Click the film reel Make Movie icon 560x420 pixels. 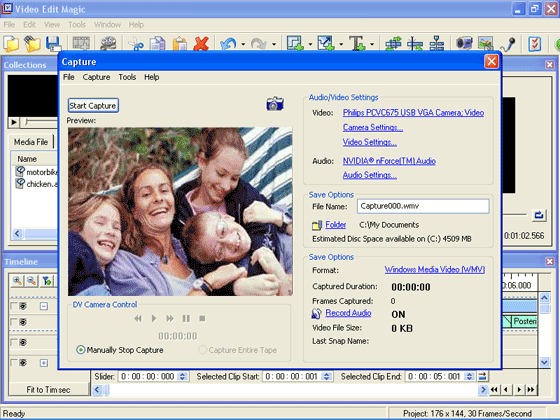[108, 44]
